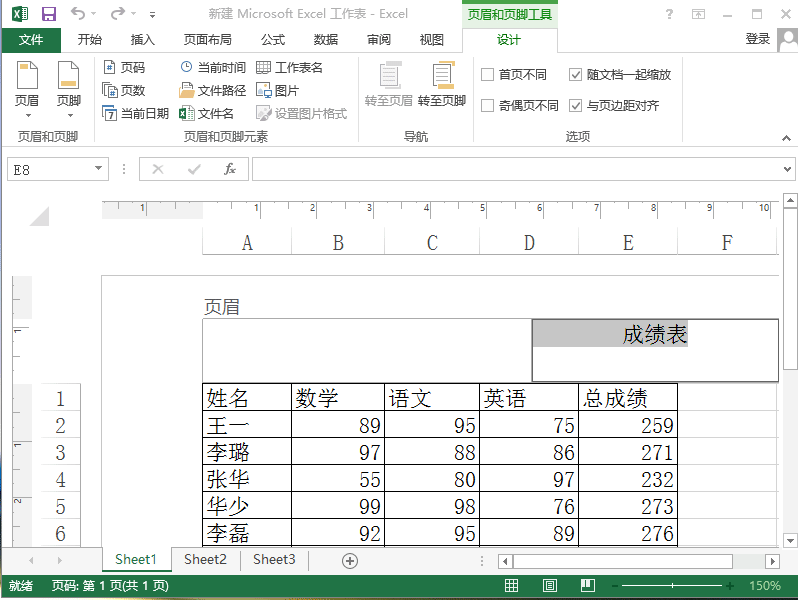Switch to the 视图 View tab

click(432, 40)
